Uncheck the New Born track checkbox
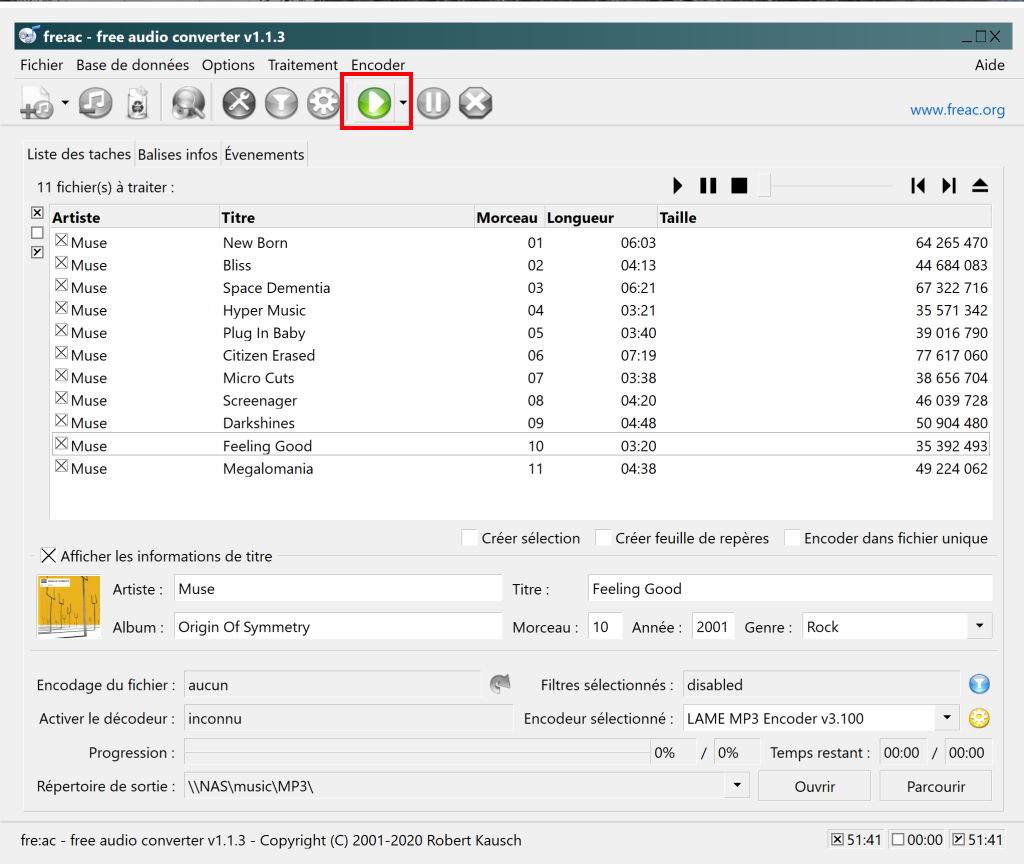Image resolution: width=1024 pixels, height=864 pixels. click(x=61, y=240)
